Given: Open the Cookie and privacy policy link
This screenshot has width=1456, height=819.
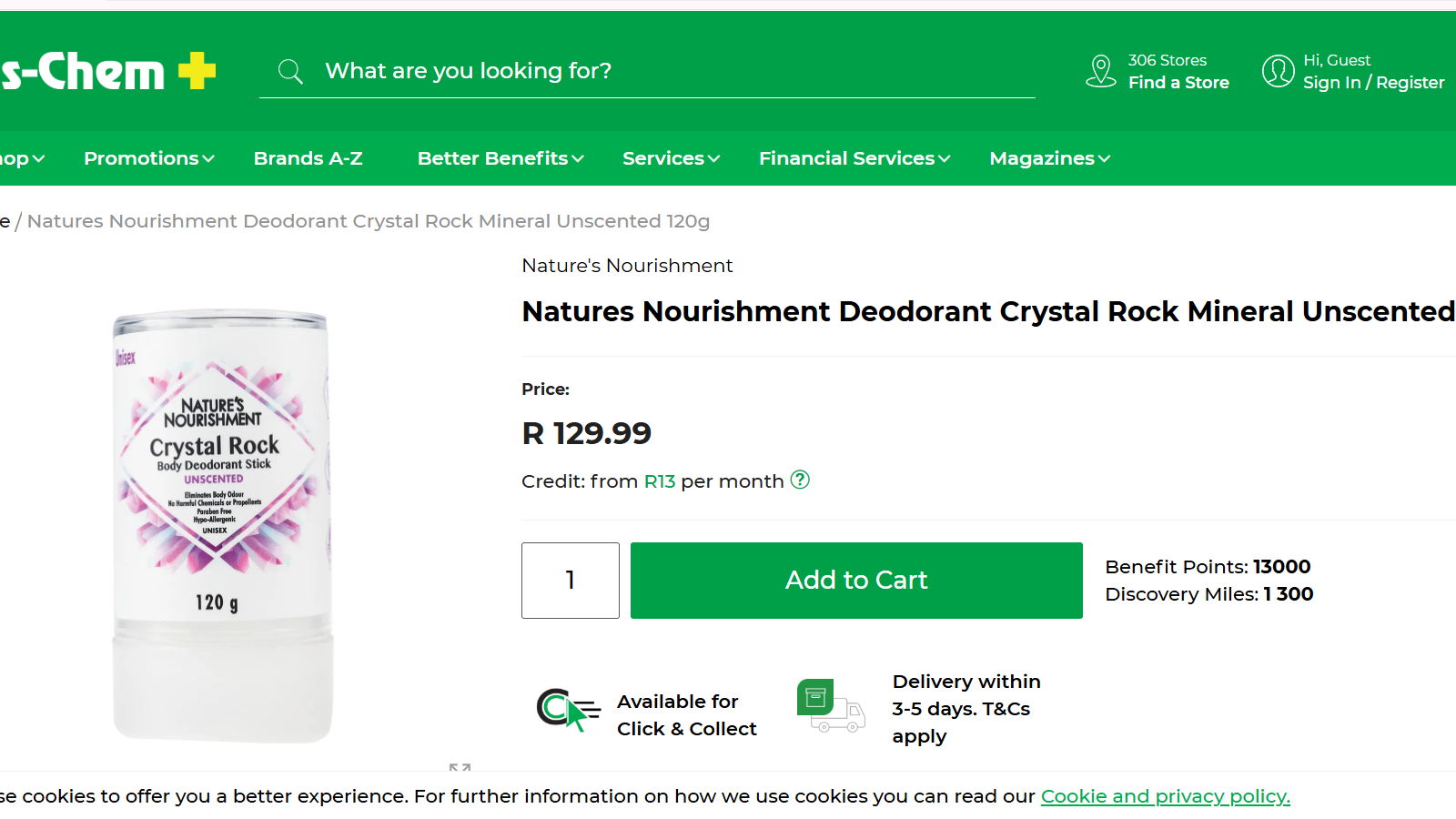Looking at the screenshot, I should click(1165, 796).
